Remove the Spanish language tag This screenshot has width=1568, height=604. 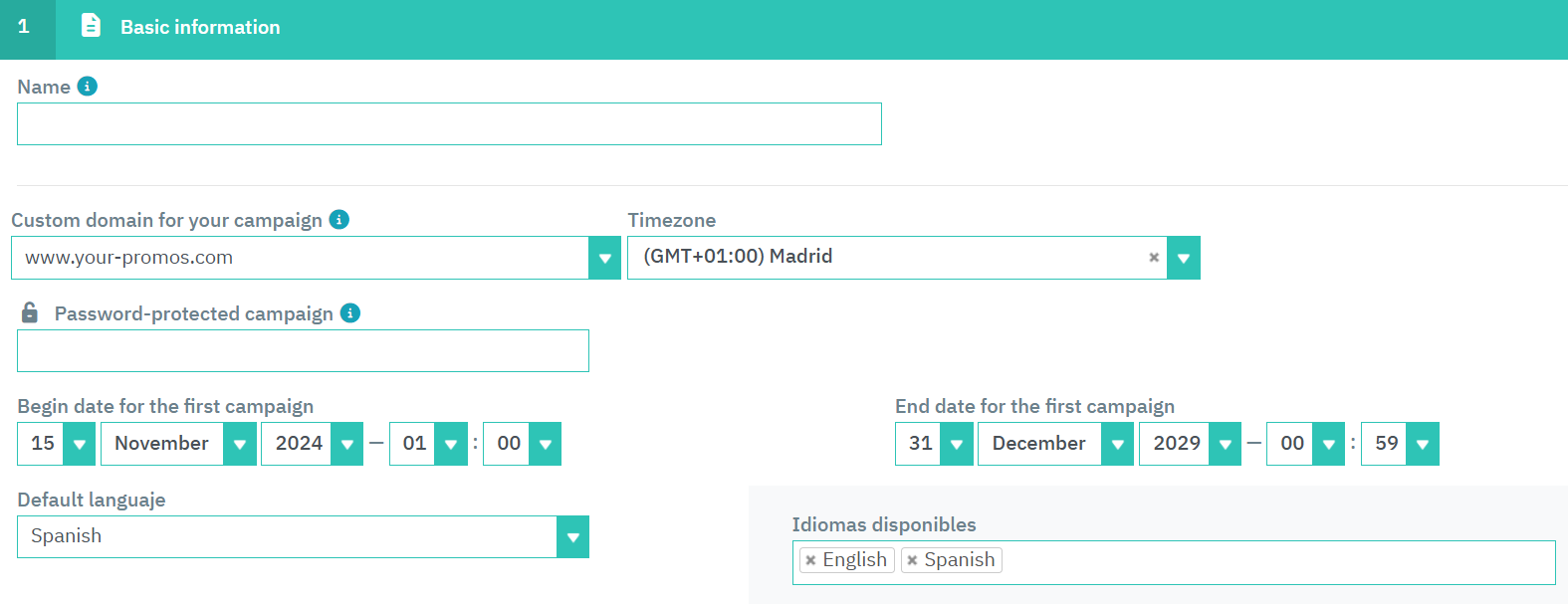click(912, 560)
